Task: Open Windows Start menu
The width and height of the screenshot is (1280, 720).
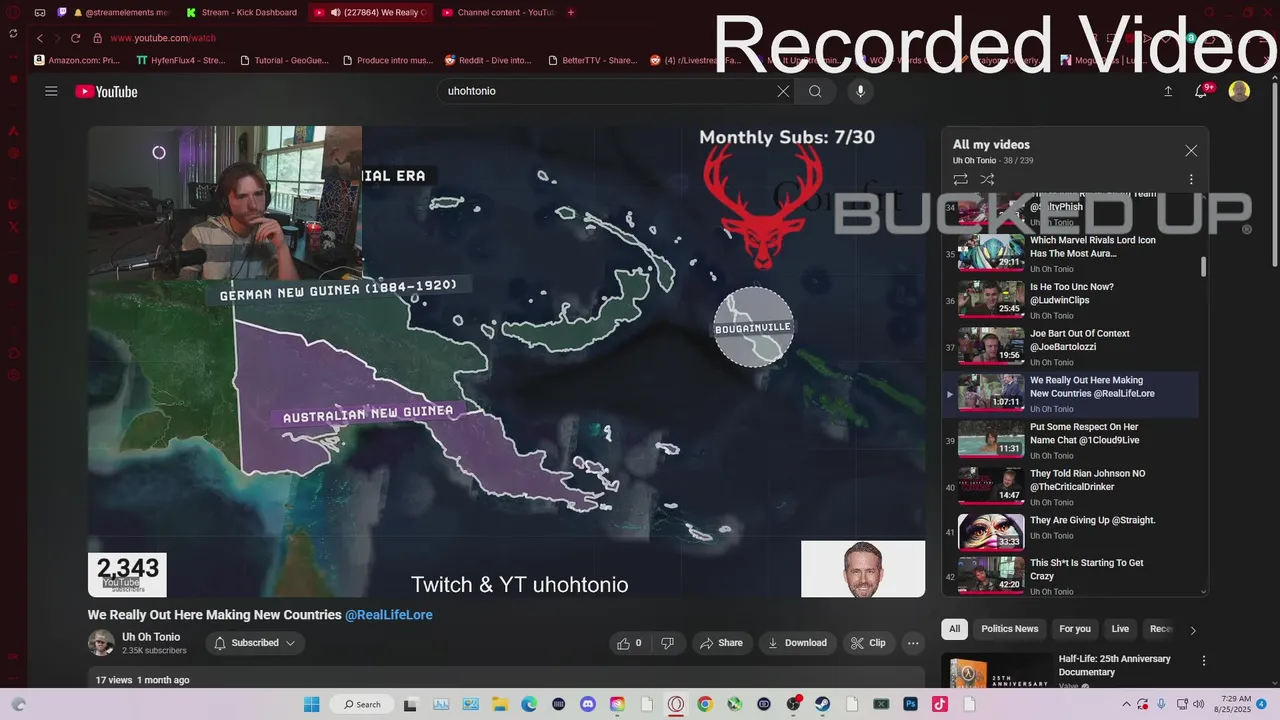Action: pos(311,704)
